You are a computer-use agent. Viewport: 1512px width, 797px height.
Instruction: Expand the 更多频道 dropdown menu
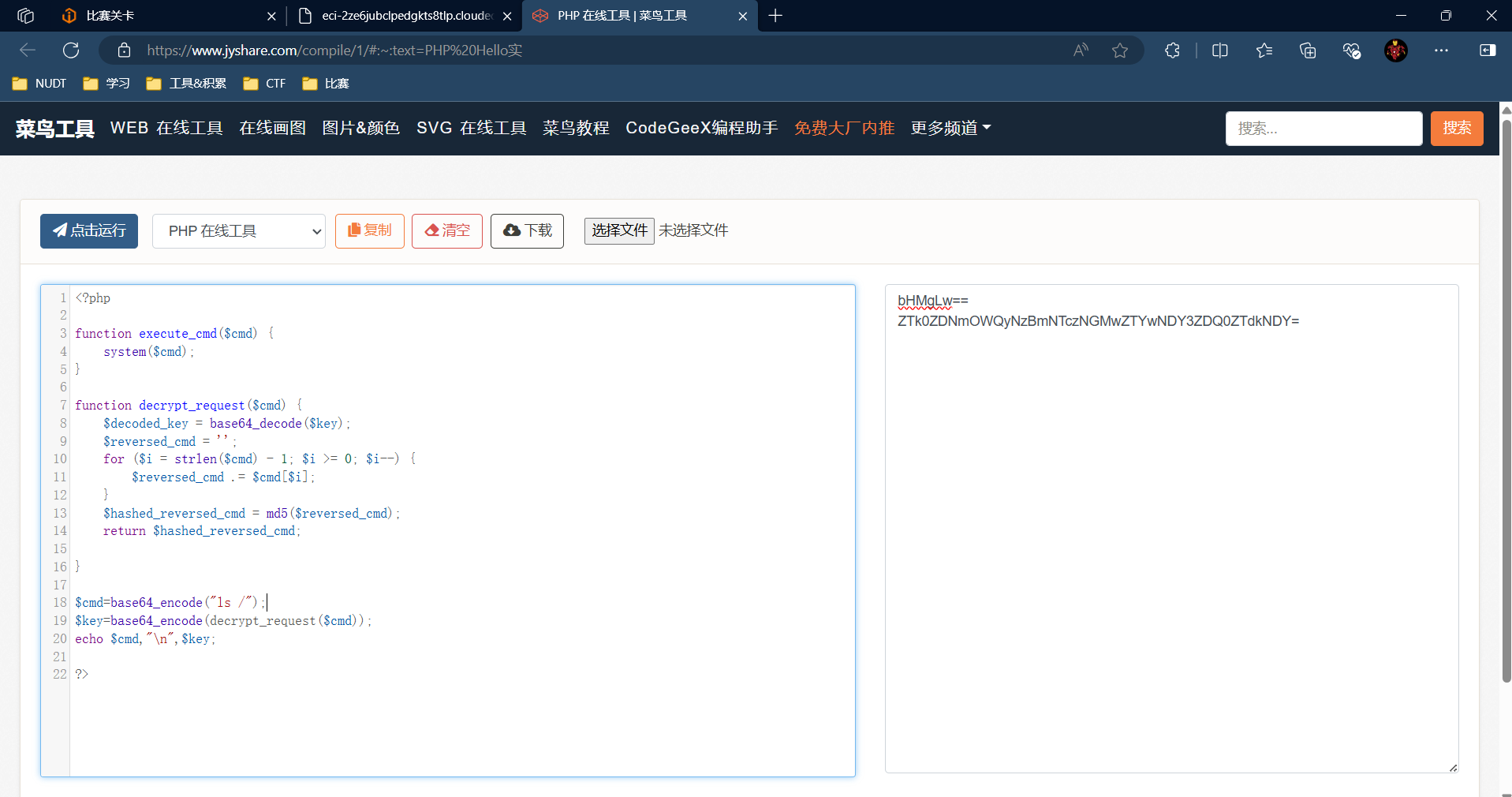coord(950,128)
